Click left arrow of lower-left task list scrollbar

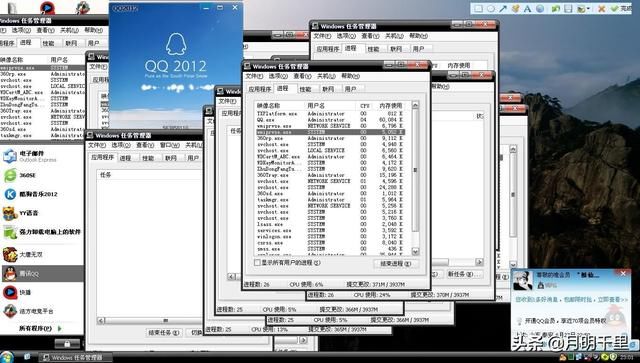(101, 321)
